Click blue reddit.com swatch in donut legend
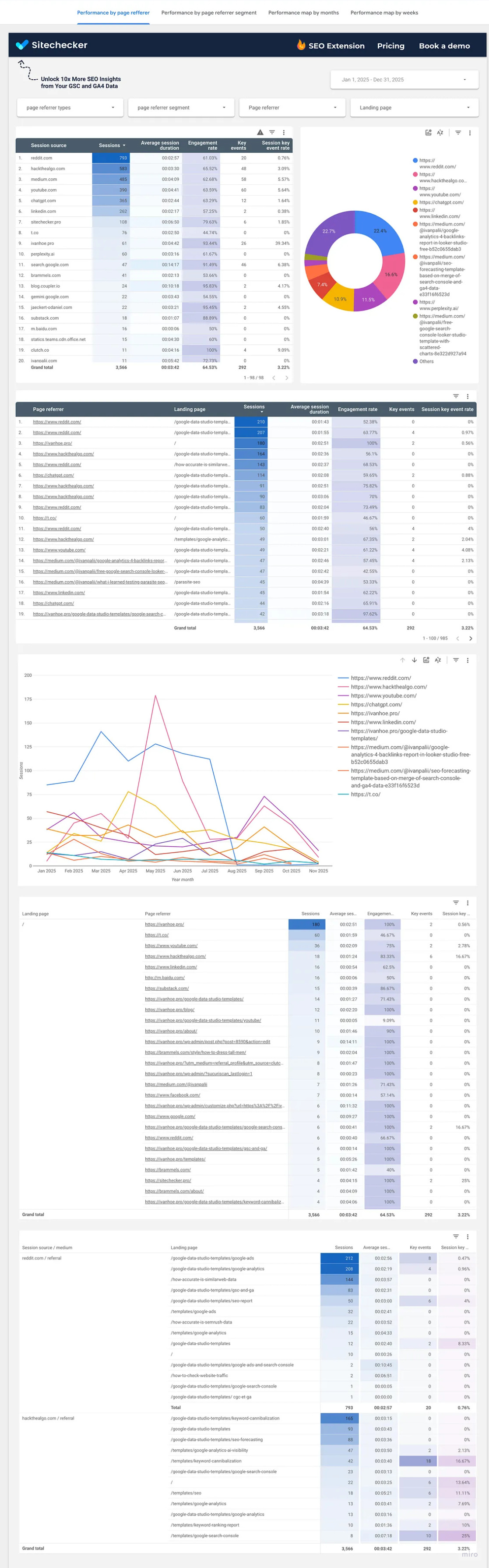Screen dimensions: 489x1568 click(415, 161)
